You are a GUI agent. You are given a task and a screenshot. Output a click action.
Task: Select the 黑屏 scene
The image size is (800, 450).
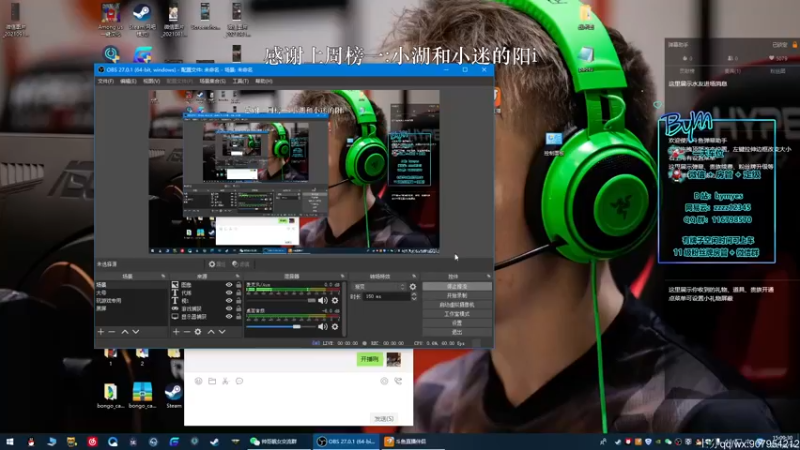131,308
